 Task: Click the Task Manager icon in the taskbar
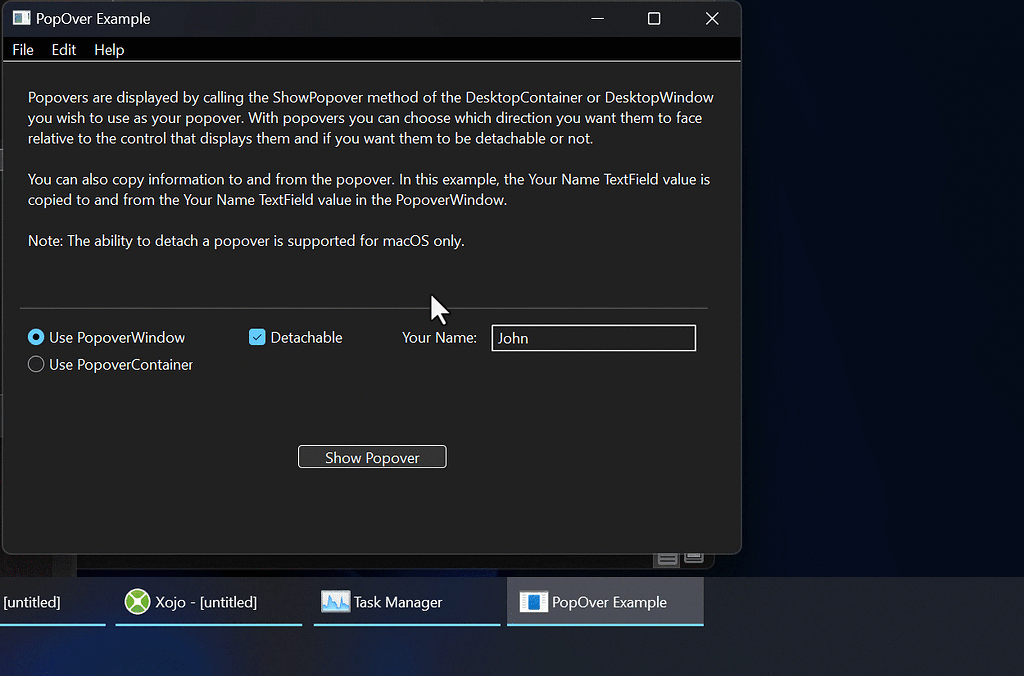pyautogui.click(x=334, y=602)
